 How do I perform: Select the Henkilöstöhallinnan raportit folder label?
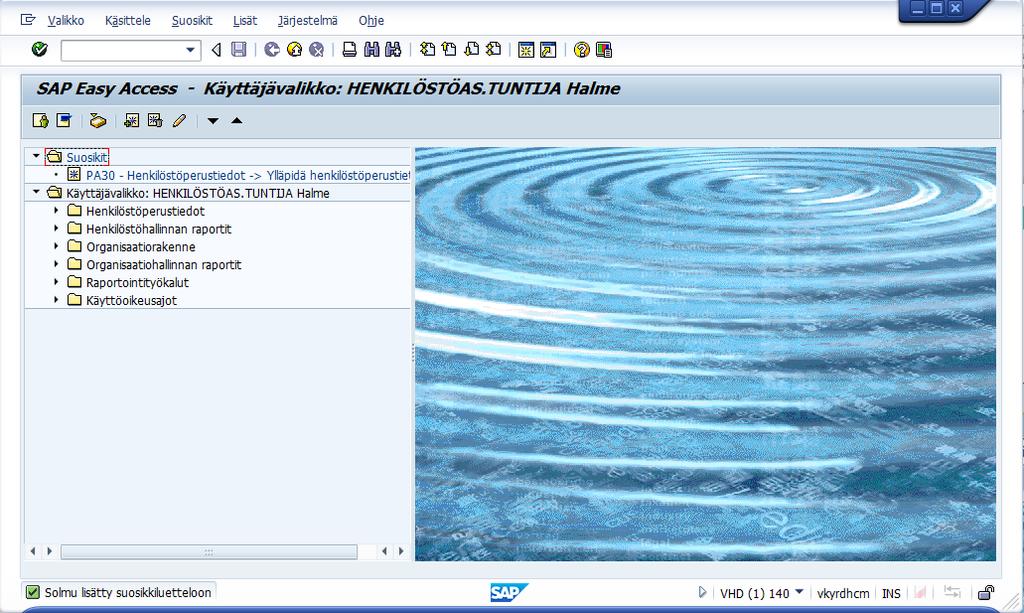pyautogui.click(x=159, y=229)
